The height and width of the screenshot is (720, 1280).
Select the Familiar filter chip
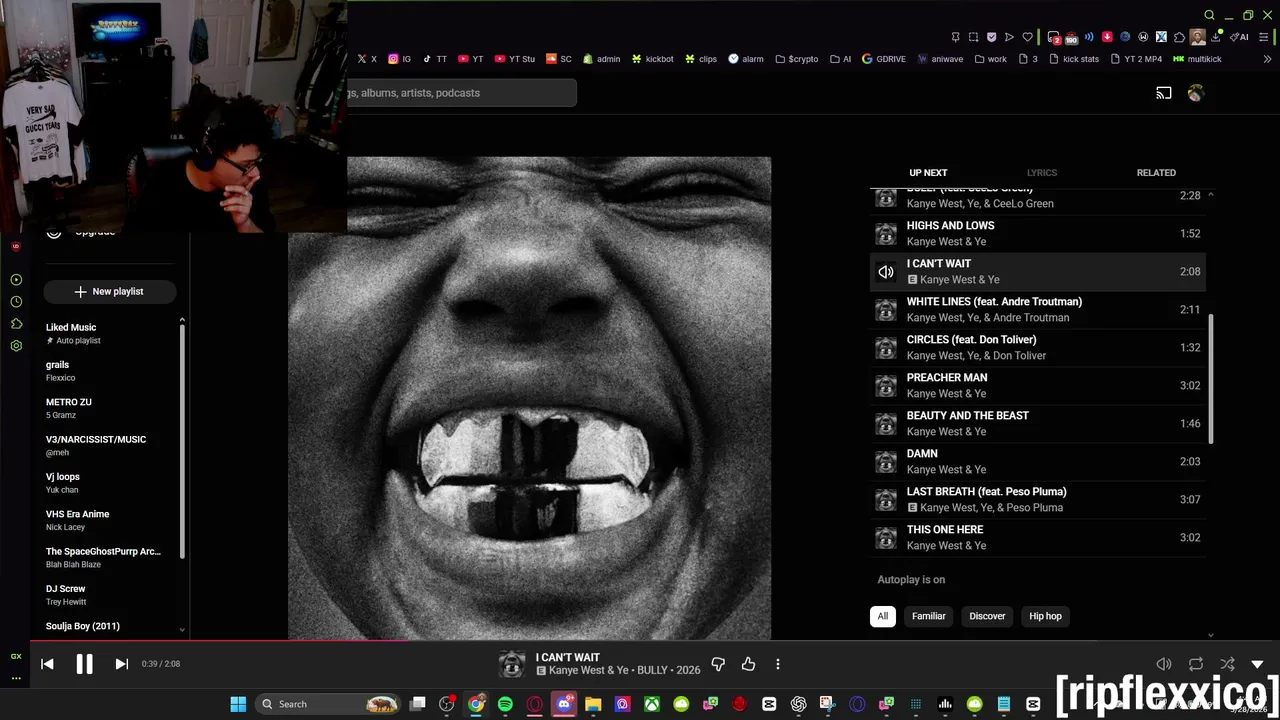928,616
